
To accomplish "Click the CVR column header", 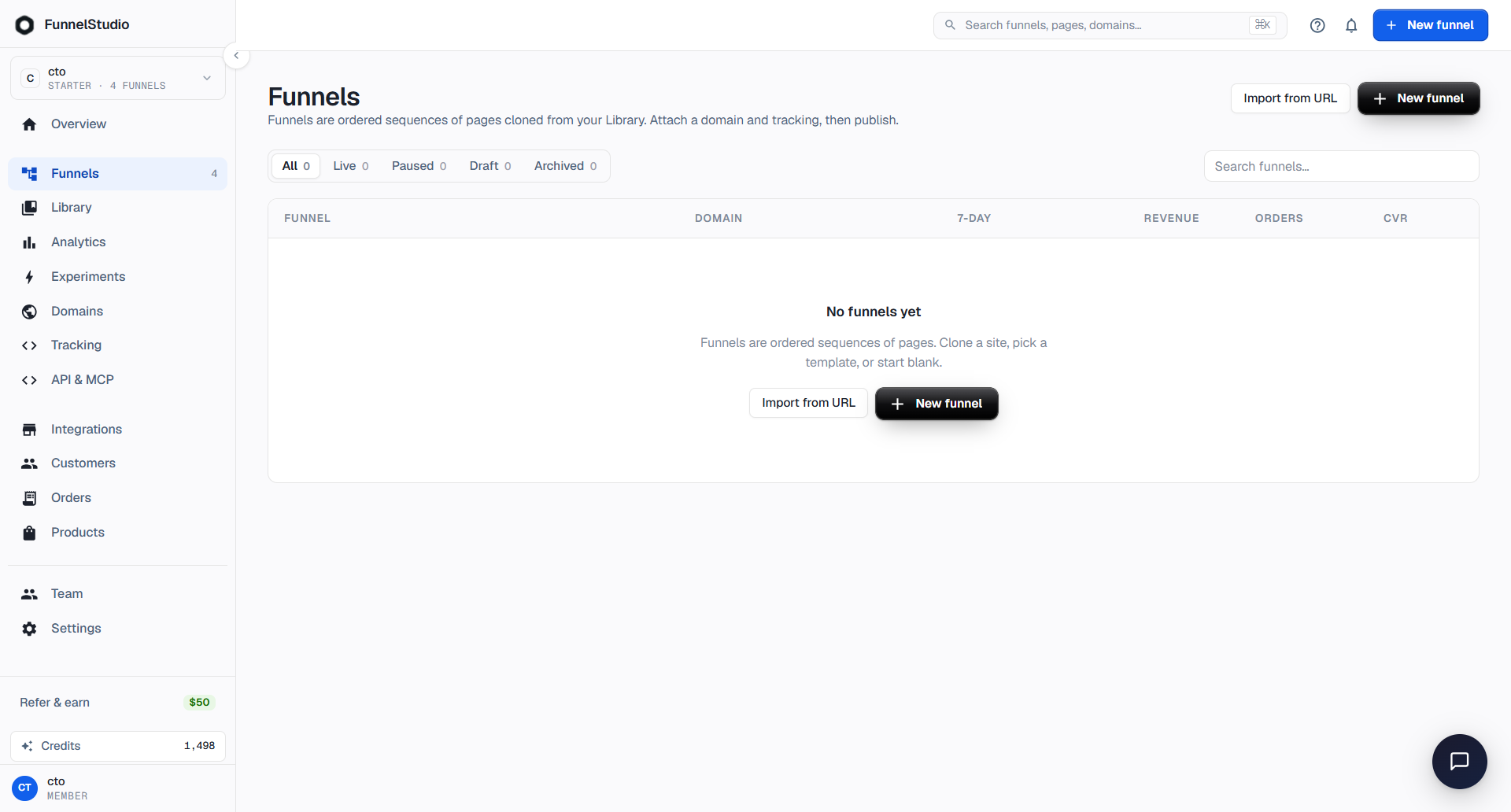I will tap(1395, 219).
